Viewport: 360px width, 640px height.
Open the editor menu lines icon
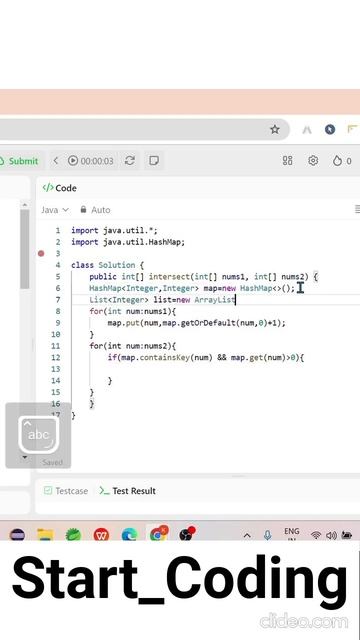(x=358, y=209)
